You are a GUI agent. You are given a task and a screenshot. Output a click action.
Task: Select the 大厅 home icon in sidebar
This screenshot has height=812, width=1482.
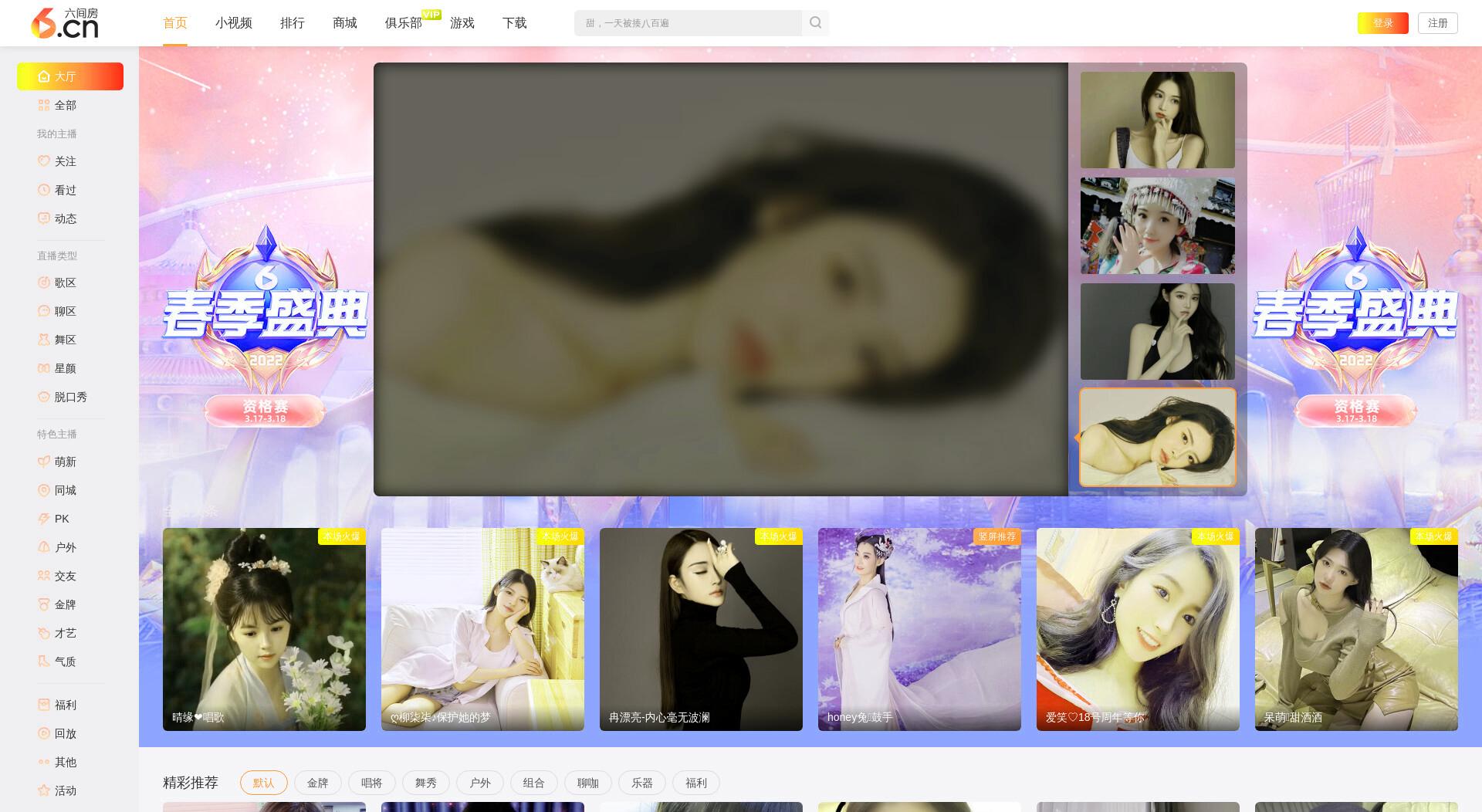[44, 76]
